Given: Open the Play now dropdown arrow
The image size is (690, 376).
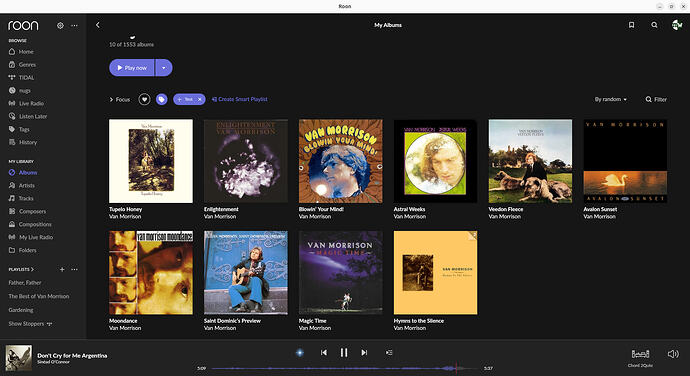Looking at the screenshot, I should coord(164,68).
